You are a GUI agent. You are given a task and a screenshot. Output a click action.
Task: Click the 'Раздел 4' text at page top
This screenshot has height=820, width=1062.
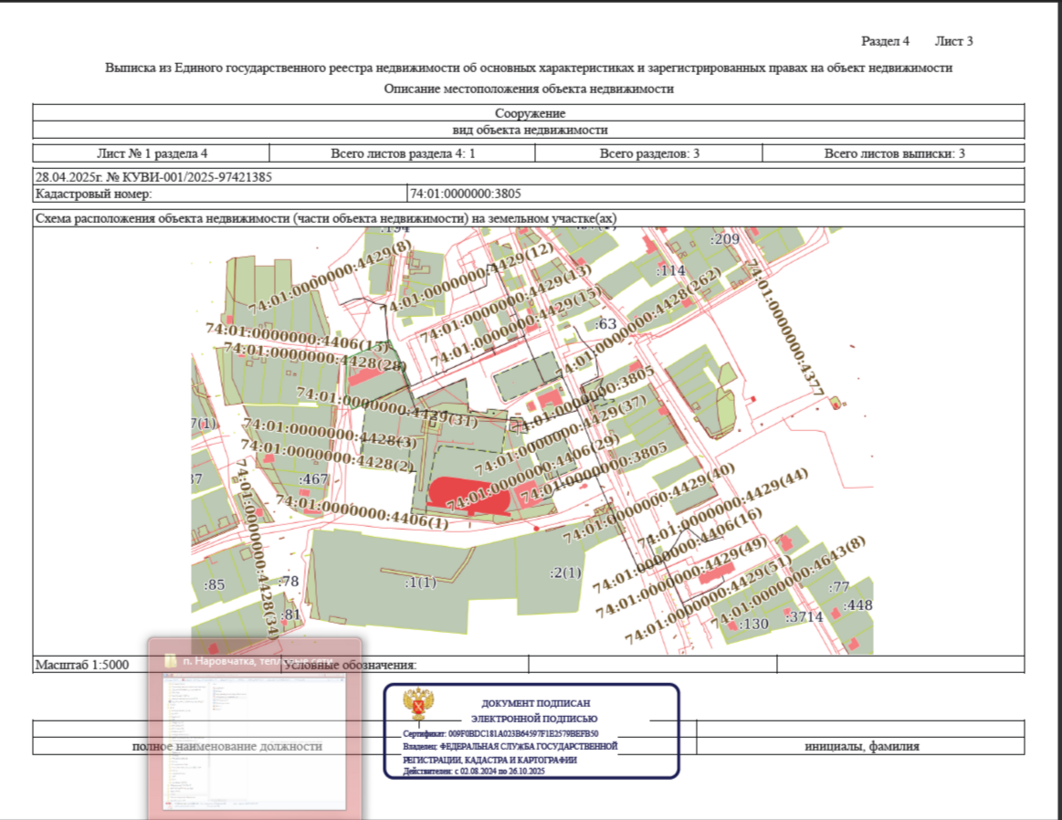(x=885, y=41)
